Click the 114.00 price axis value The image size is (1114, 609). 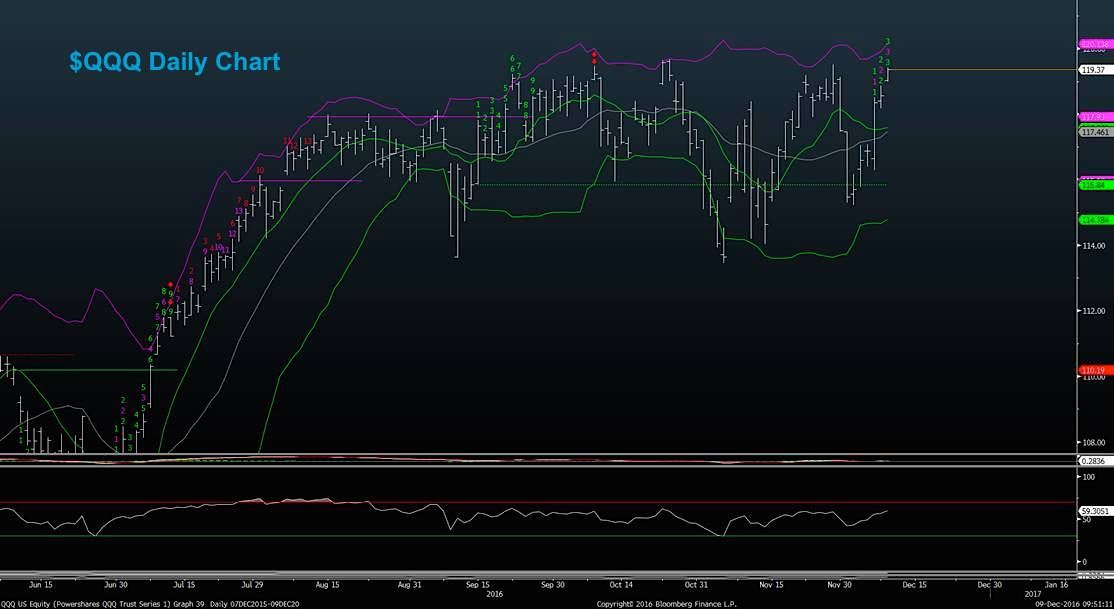(x=1092, y=246)
